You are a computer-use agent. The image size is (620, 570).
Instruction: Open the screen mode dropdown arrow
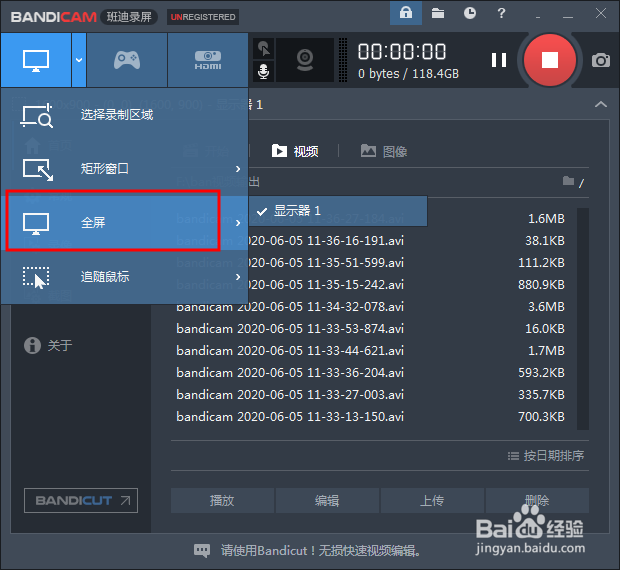[x=79, y=60]
